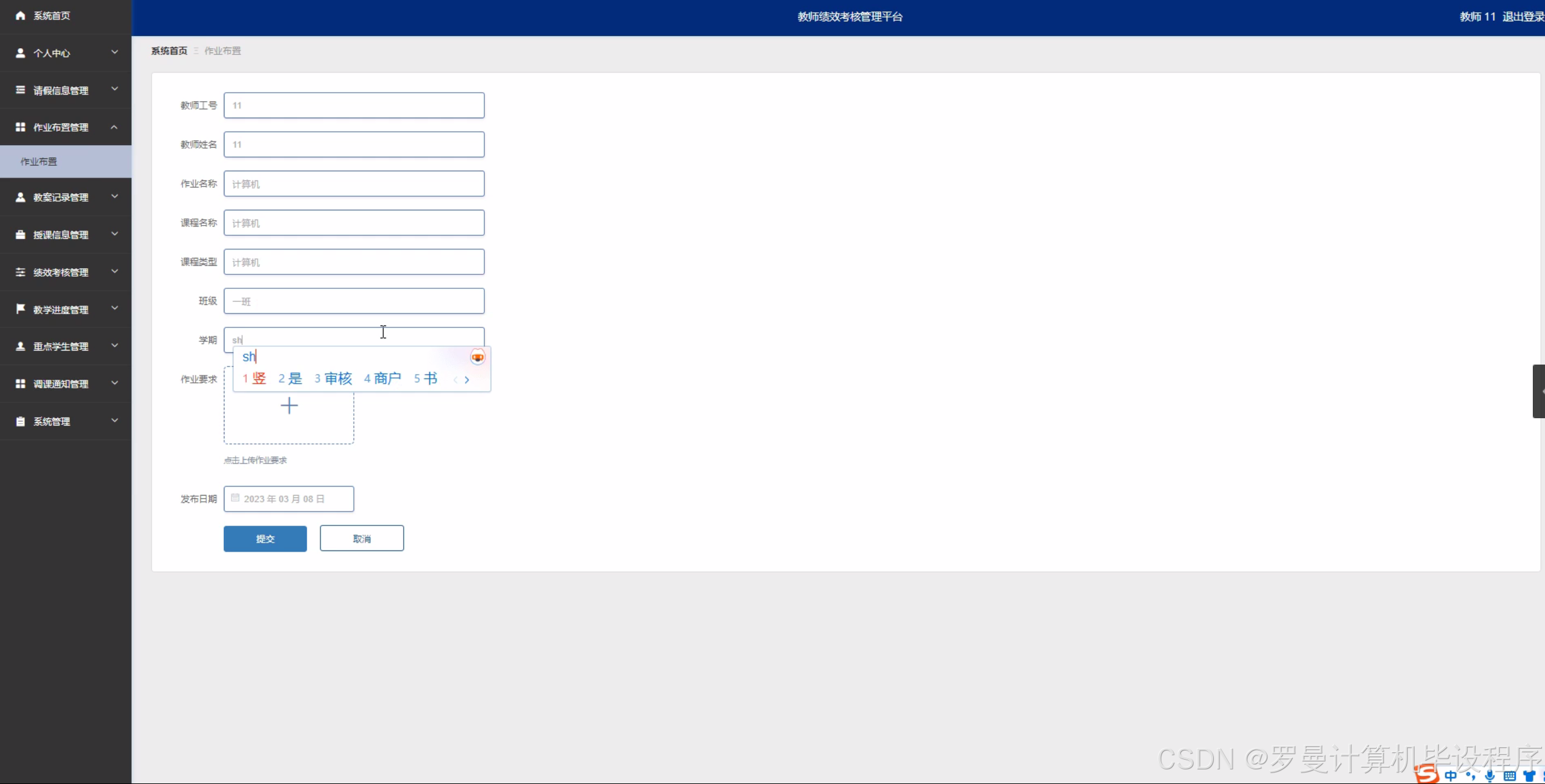Click the grid icon beside 调课通知管理
1545x784 pixels.
20,383
